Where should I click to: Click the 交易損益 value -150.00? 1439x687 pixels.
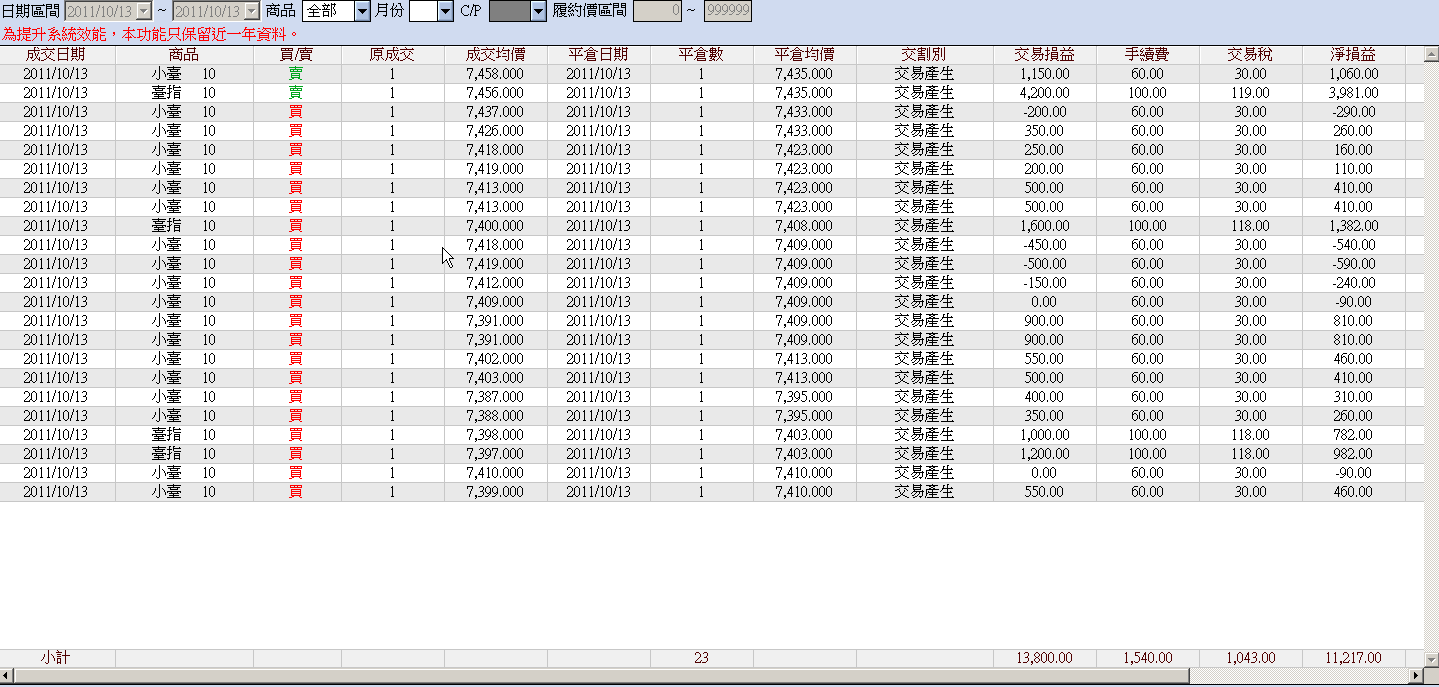tap(1044, 282)
